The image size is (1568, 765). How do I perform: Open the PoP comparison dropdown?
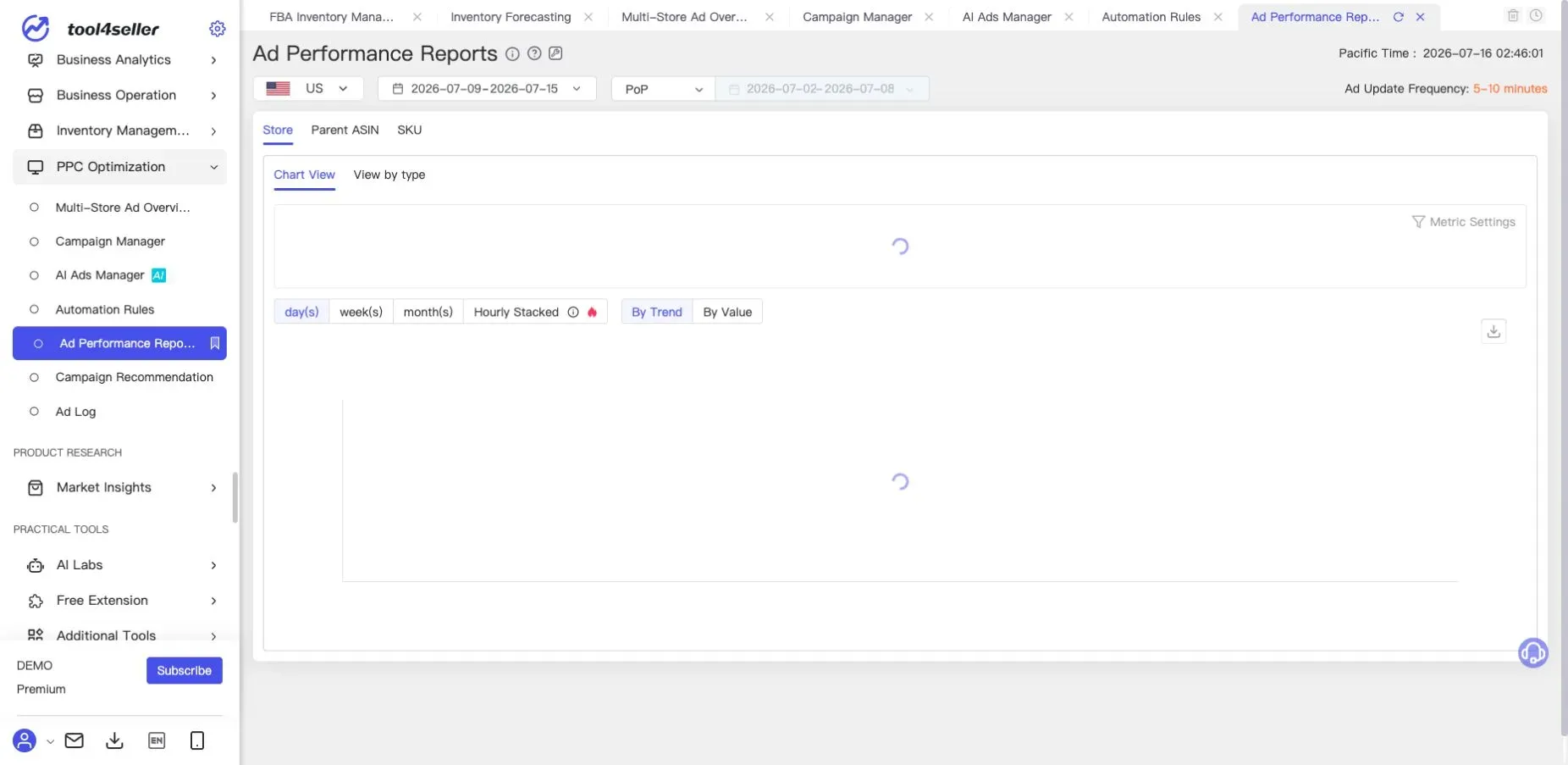click(x=663, y=89)
